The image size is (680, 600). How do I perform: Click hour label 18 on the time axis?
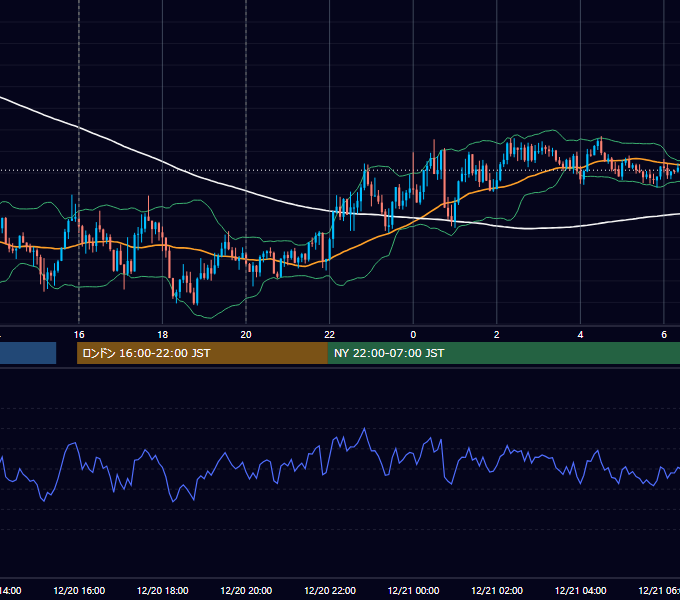tap(162, 335)
